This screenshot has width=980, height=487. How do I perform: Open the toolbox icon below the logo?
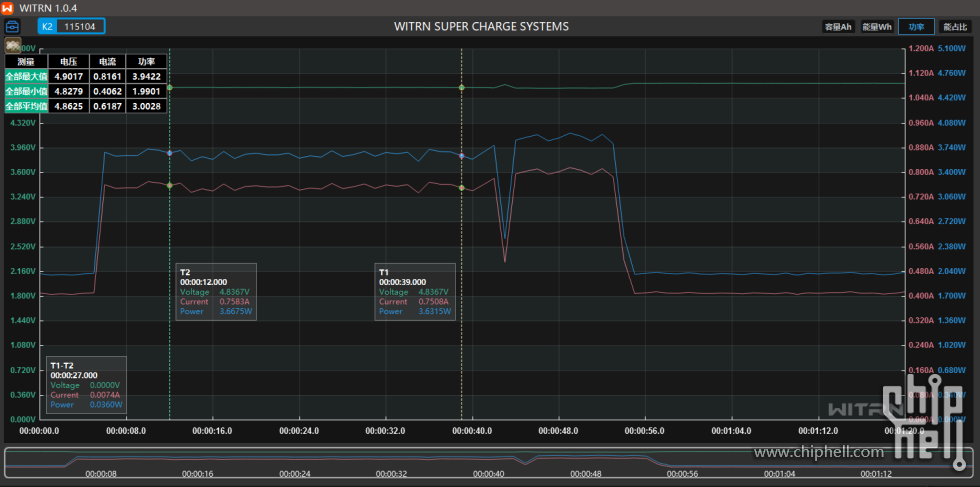pyautogui.click(x=12, y=26)
